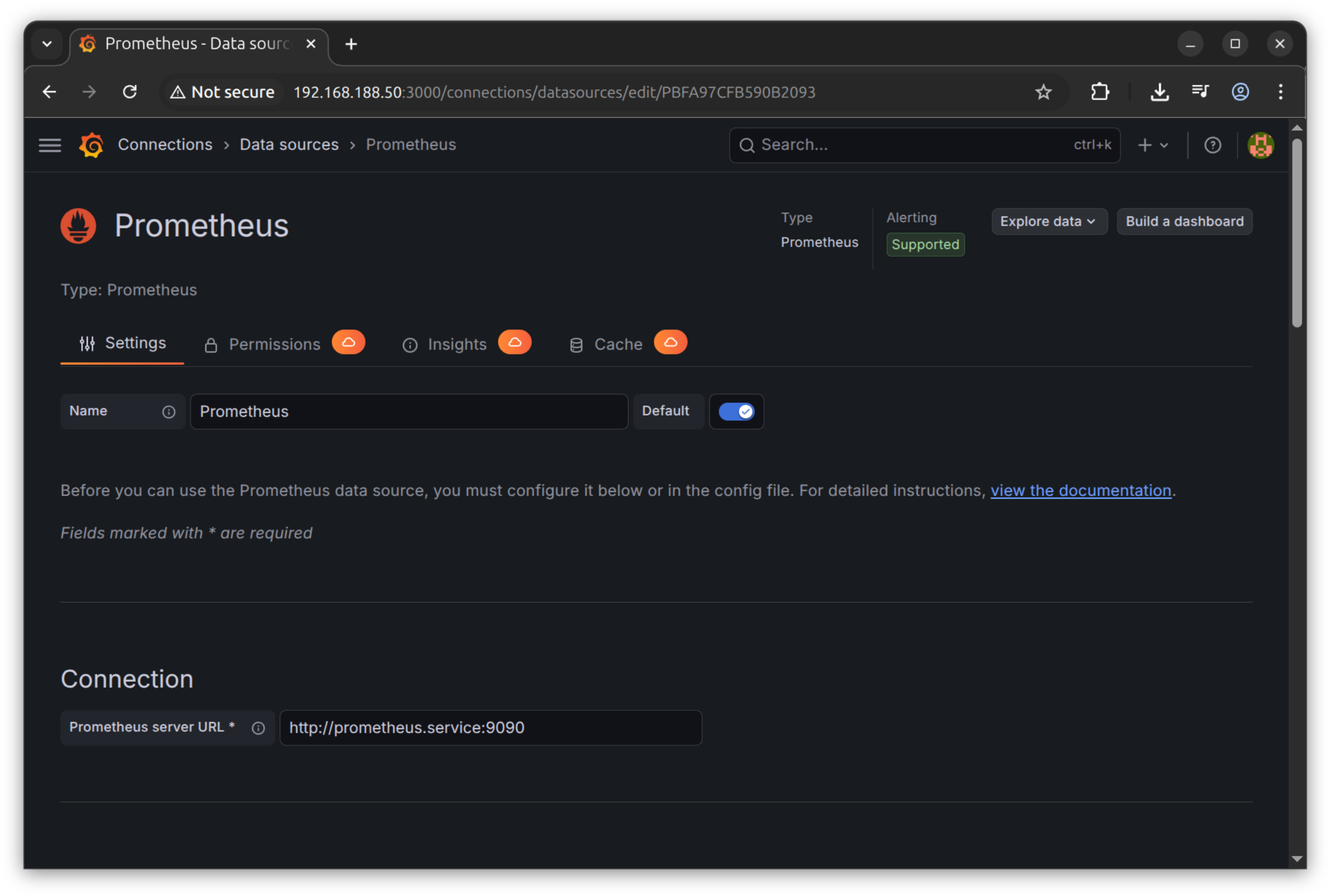Open the hamburger navigation menu

(50, 145)
